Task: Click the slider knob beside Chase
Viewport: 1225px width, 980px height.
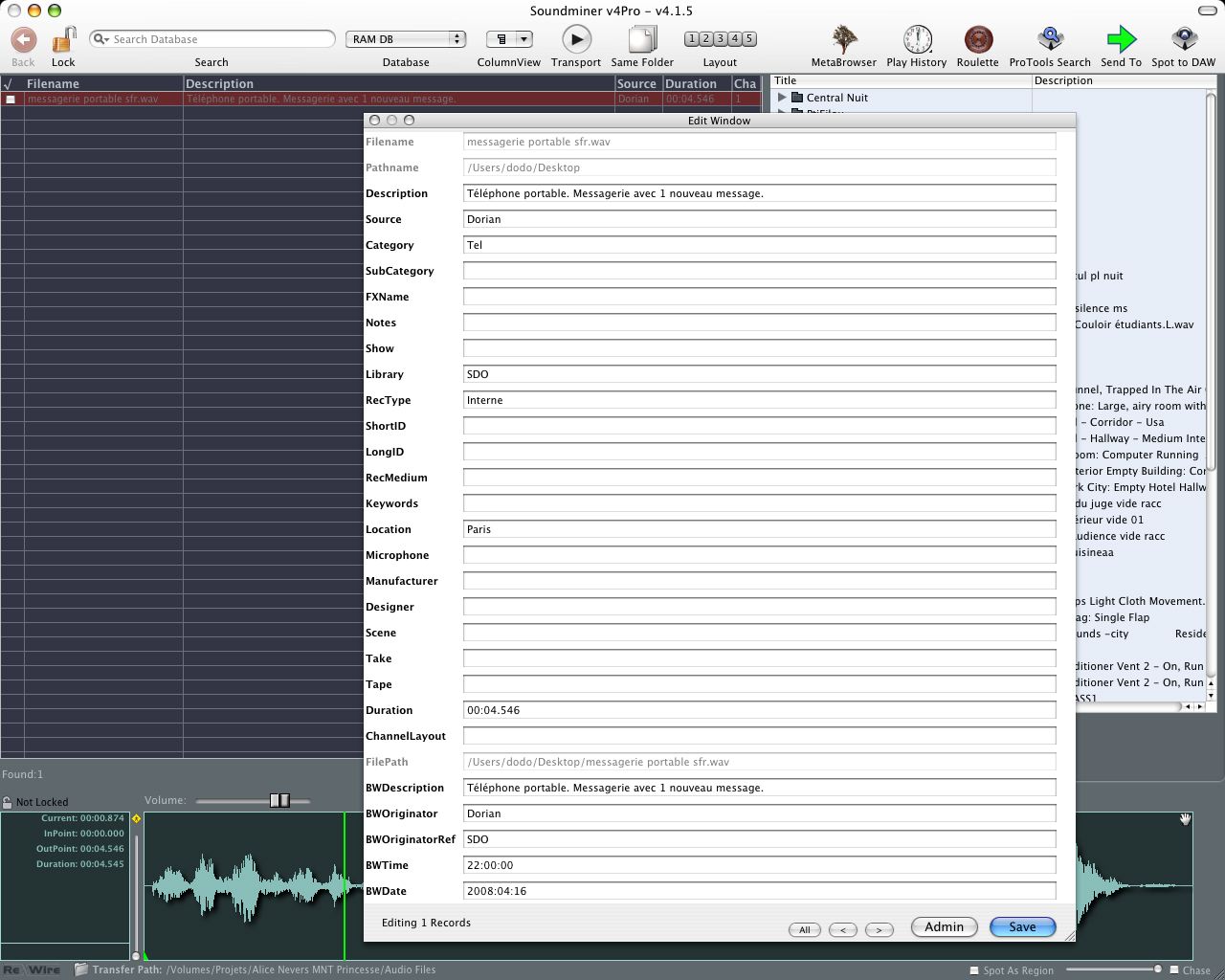Action: click(x=1157, y=969)
